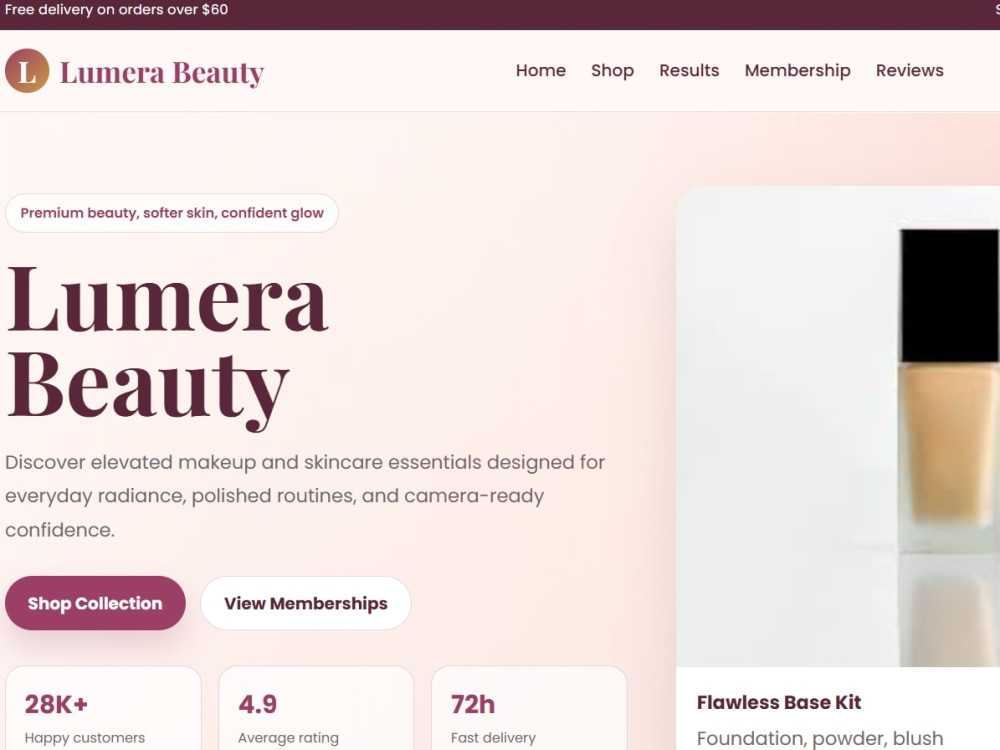Viewport: 1000px width, 750px height.
Task: Click the 4.9 average rating stat
Action: (x=316, y=709)
